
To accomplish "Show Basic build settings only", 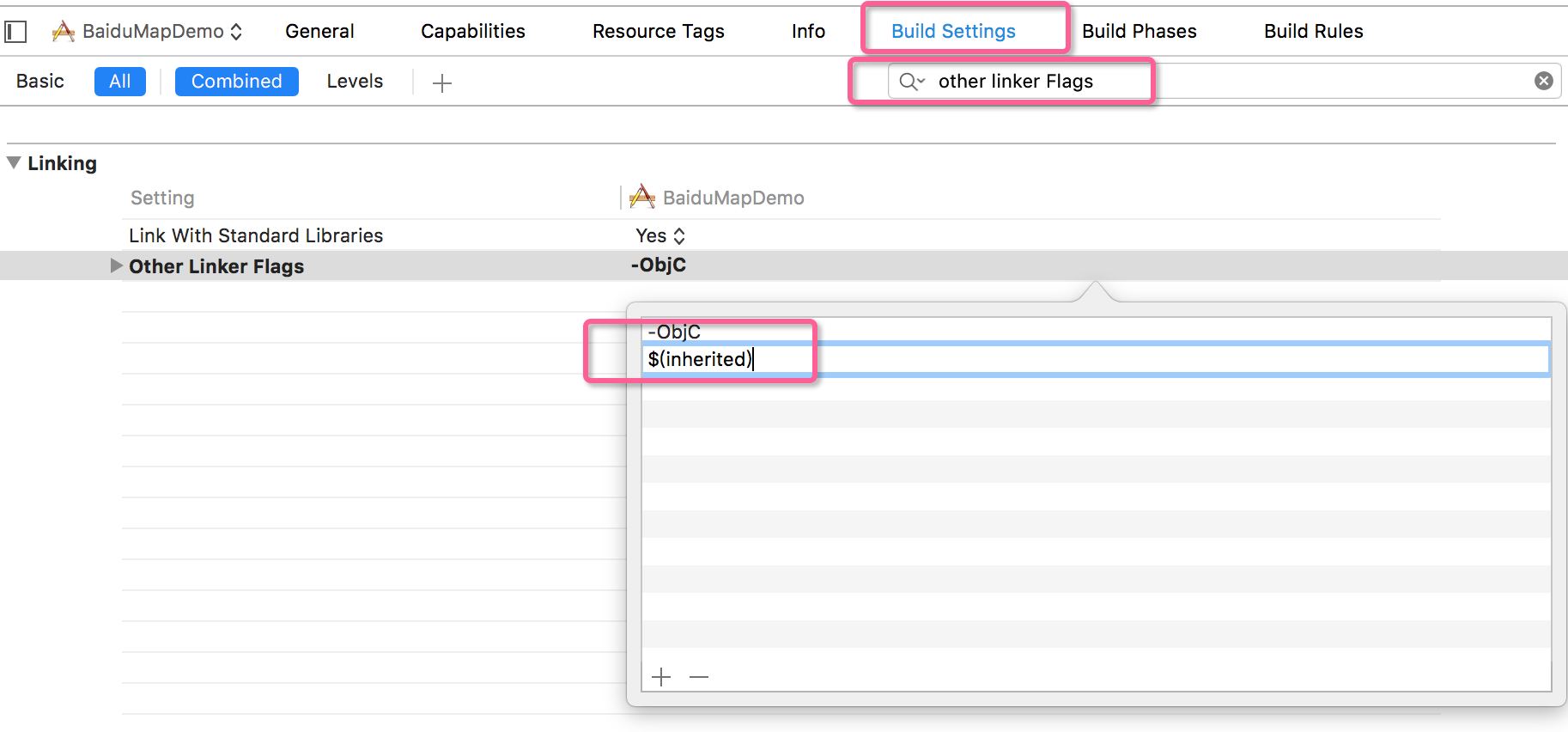I will pyautogui.click(x=40, y=81).
